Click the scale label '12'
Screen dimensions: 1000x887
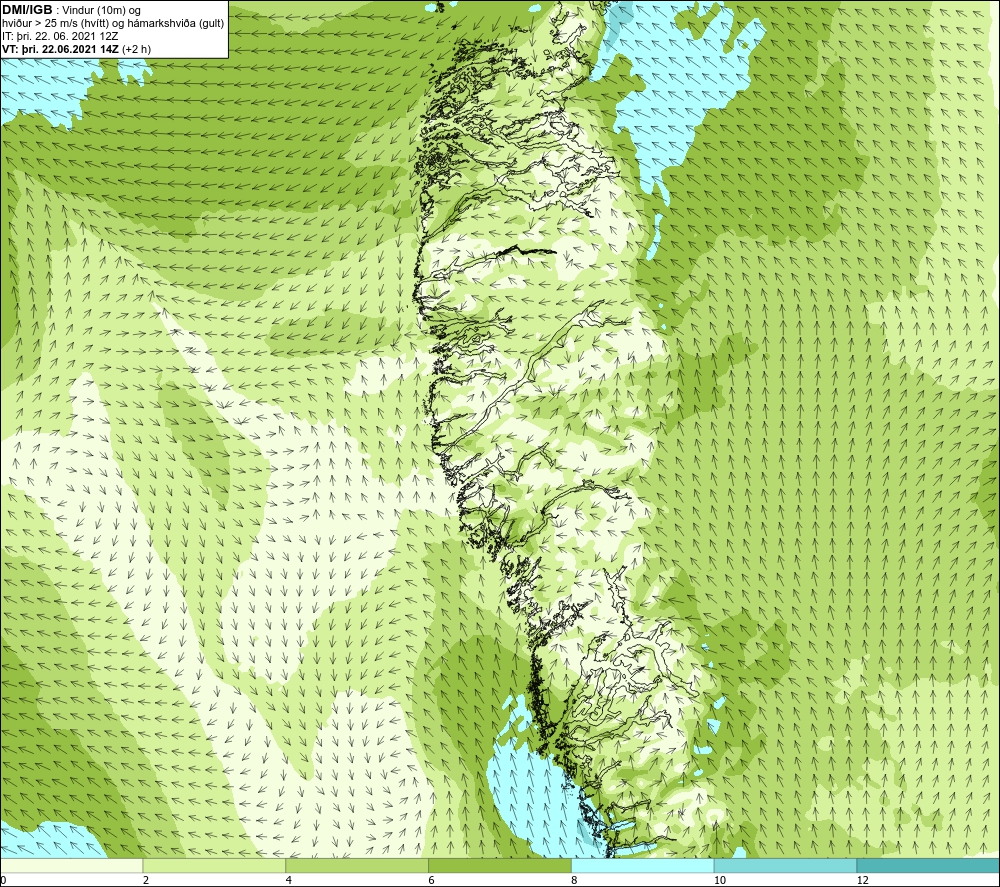coord(862,880)
